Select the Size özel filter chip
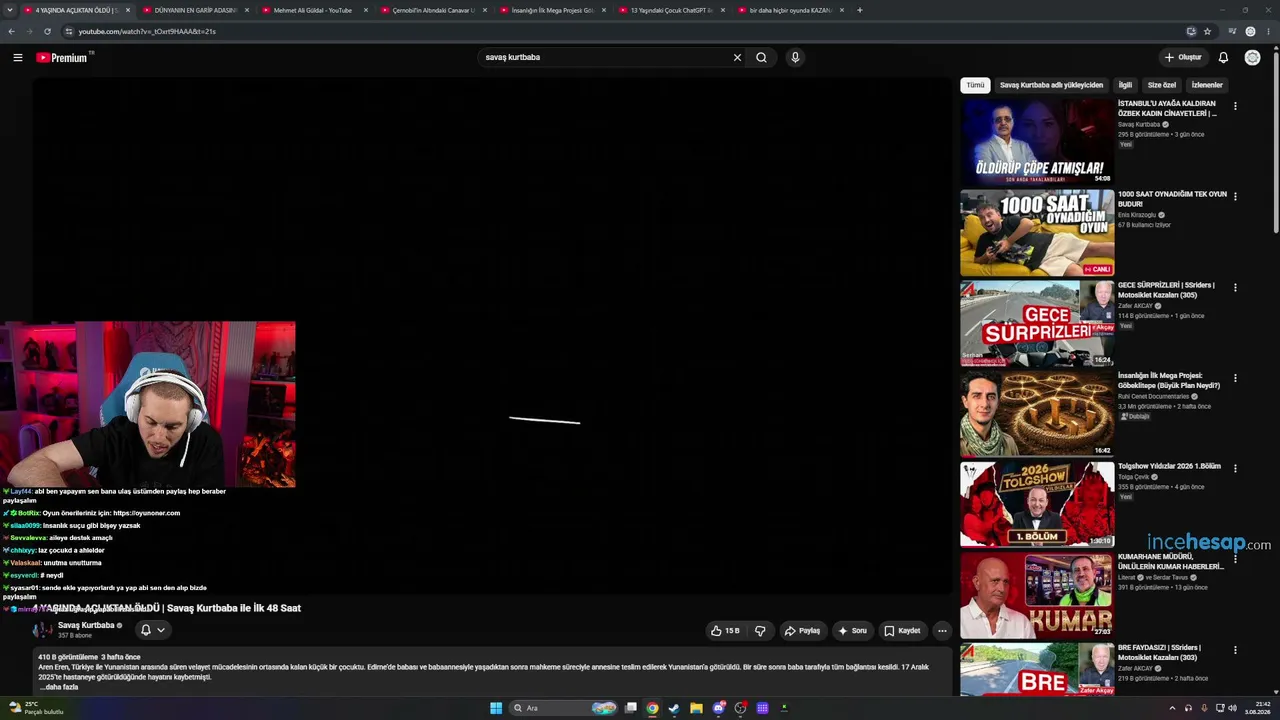This screenshot has width=1280, height=720. pyautogui.click(x=1162, y=85)
